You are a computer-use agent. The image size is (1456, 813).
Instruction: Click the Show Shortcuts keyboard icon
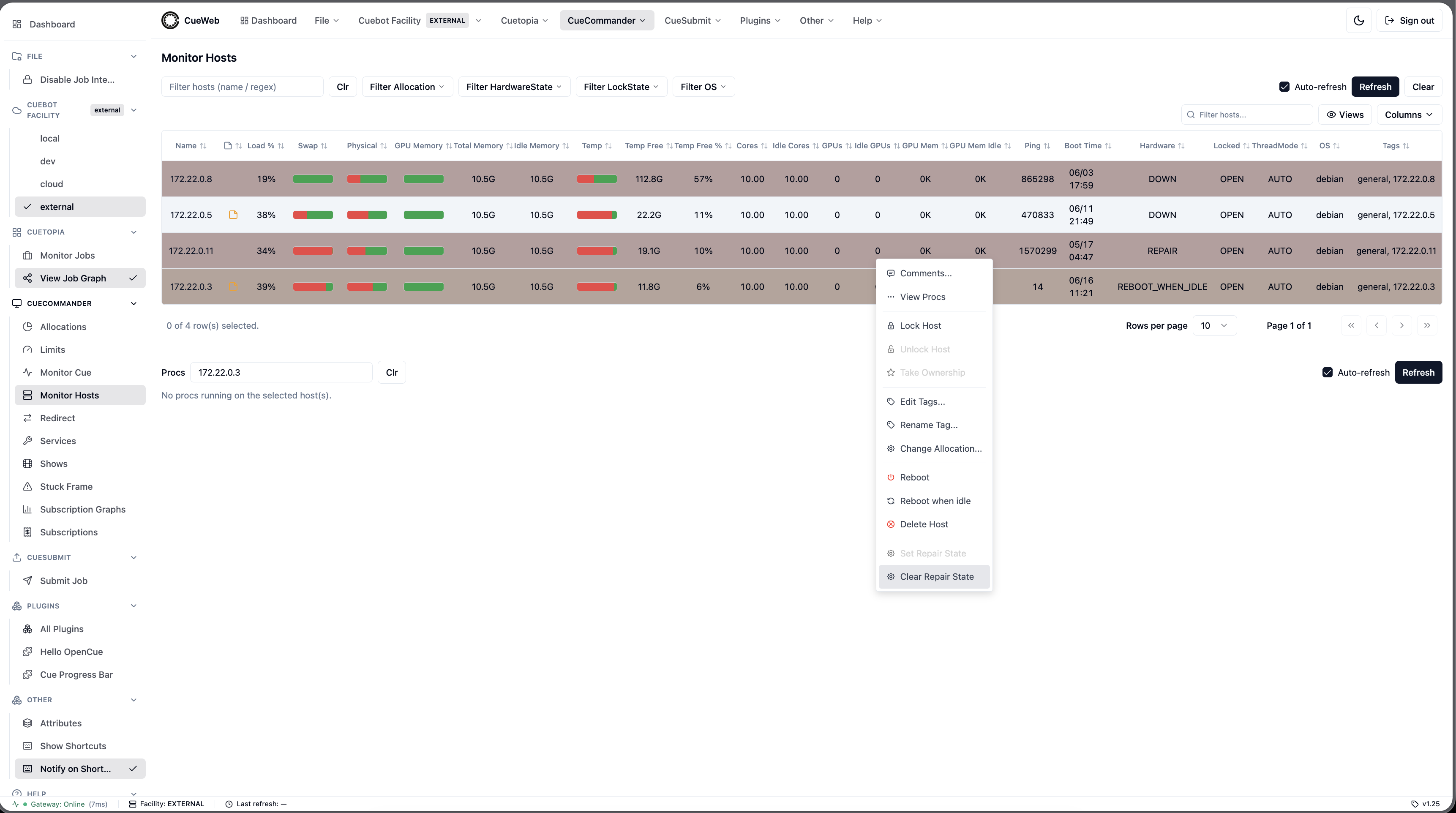coord(27,746)
